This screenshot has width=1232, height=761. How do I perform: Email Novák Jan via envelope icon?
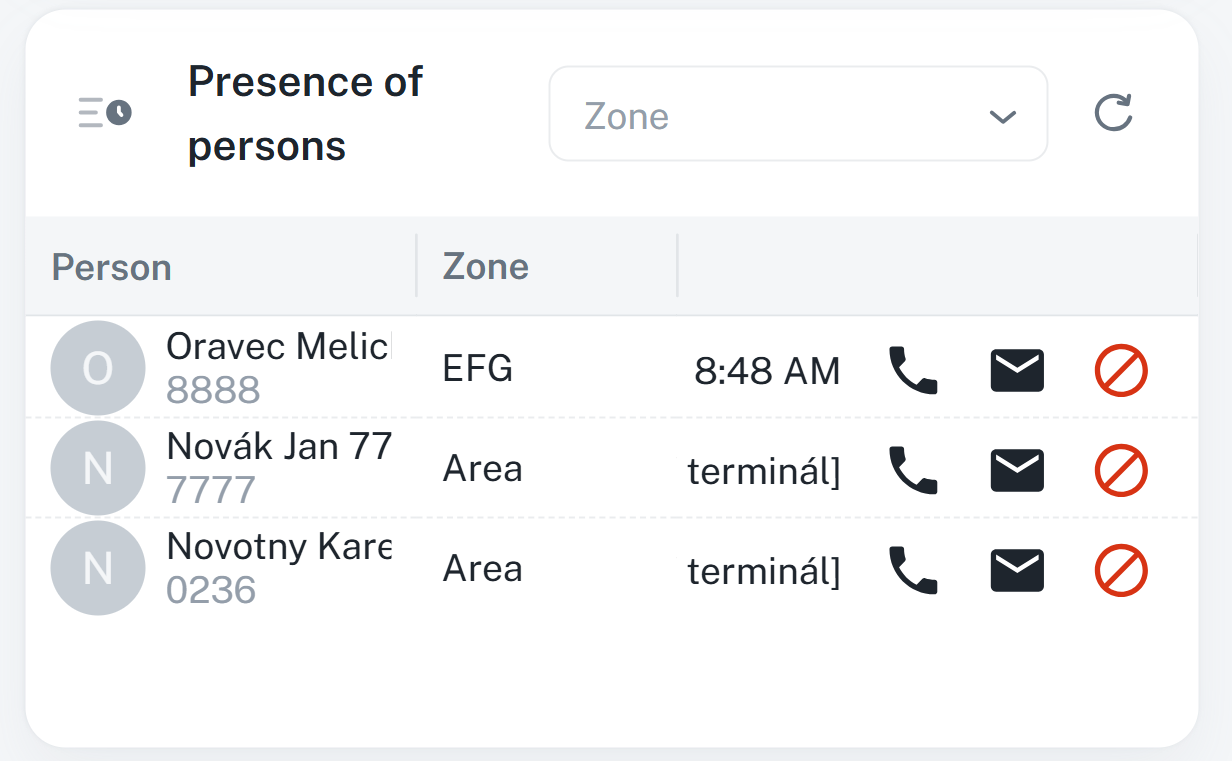click(1017, 470)
